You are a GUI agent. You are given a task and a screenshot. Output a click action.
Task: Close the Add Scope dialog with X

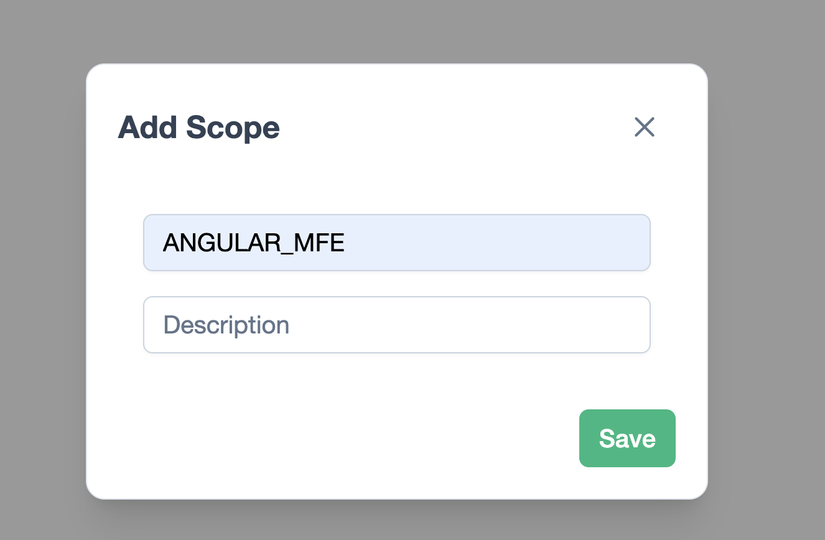point(644,127)
